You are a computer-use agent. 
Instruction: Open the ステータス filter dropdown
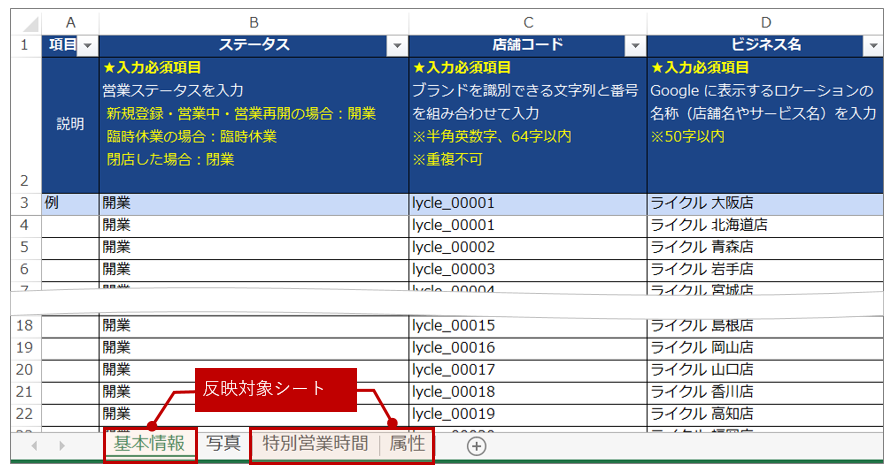[397, 45]
